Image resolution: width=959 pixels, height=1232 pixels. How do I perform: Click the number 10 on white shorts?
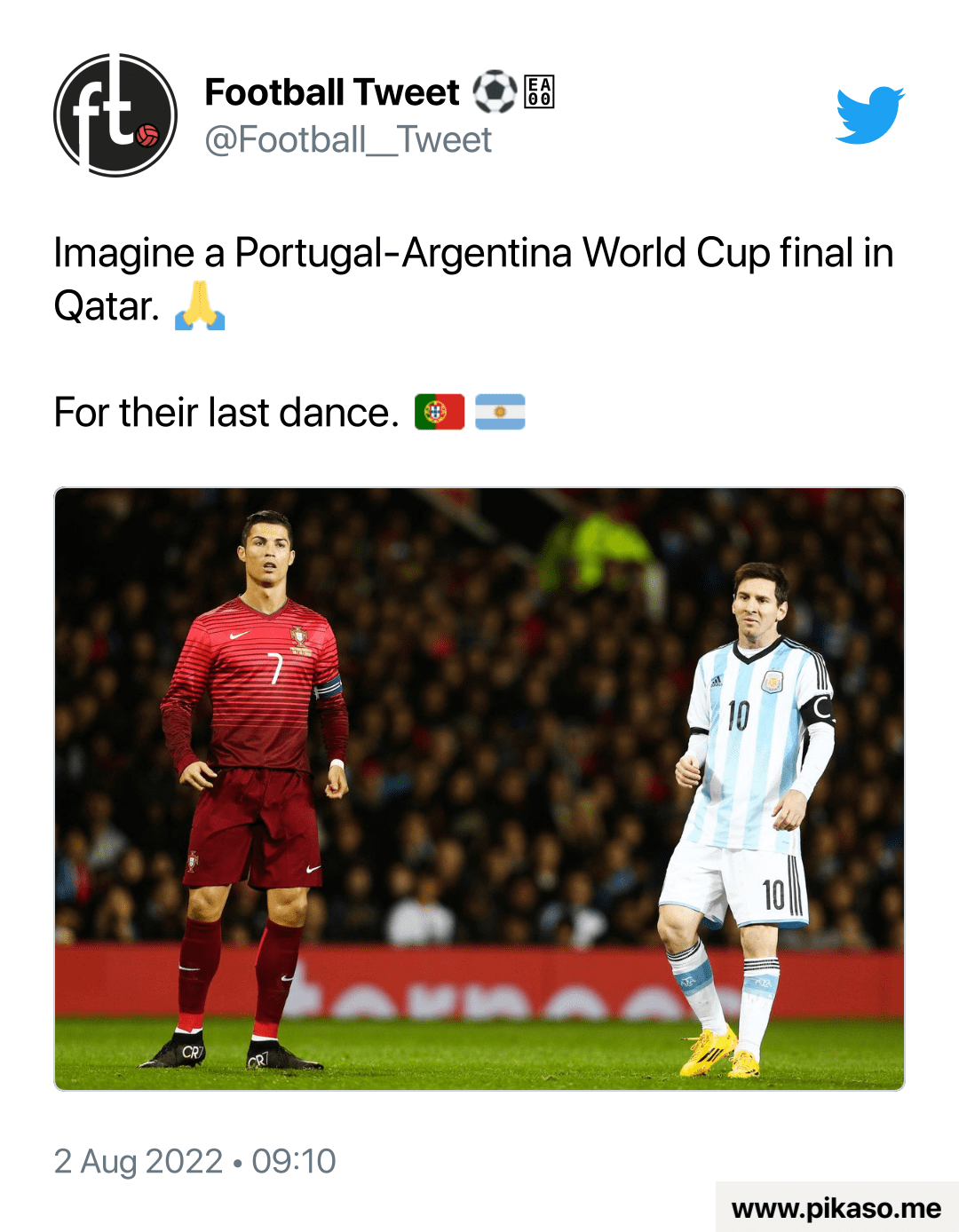point(774,895)
